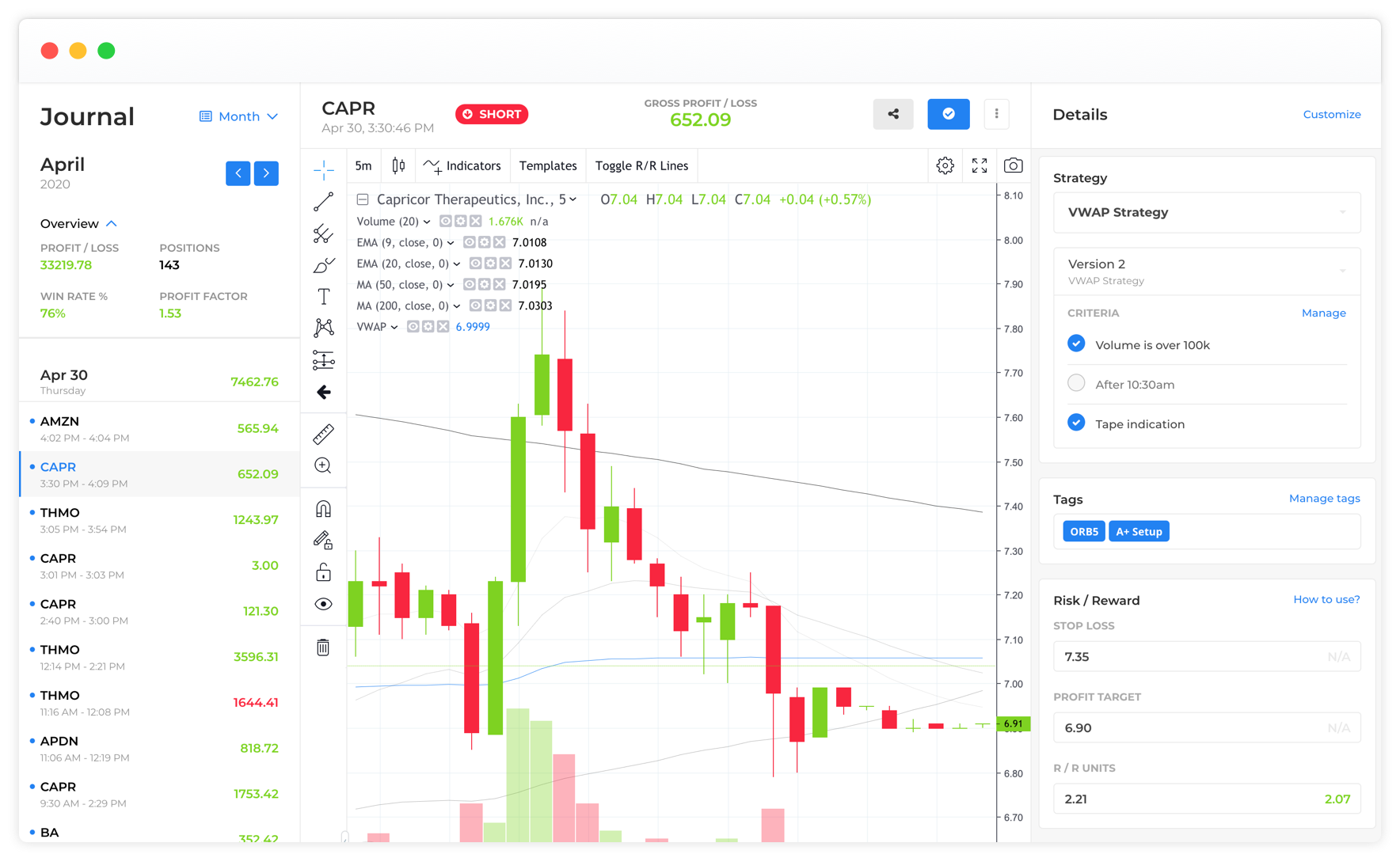Select the THMO 3:05 PM trade
This screenshot has height=858, width=1400.
point(159,520)
